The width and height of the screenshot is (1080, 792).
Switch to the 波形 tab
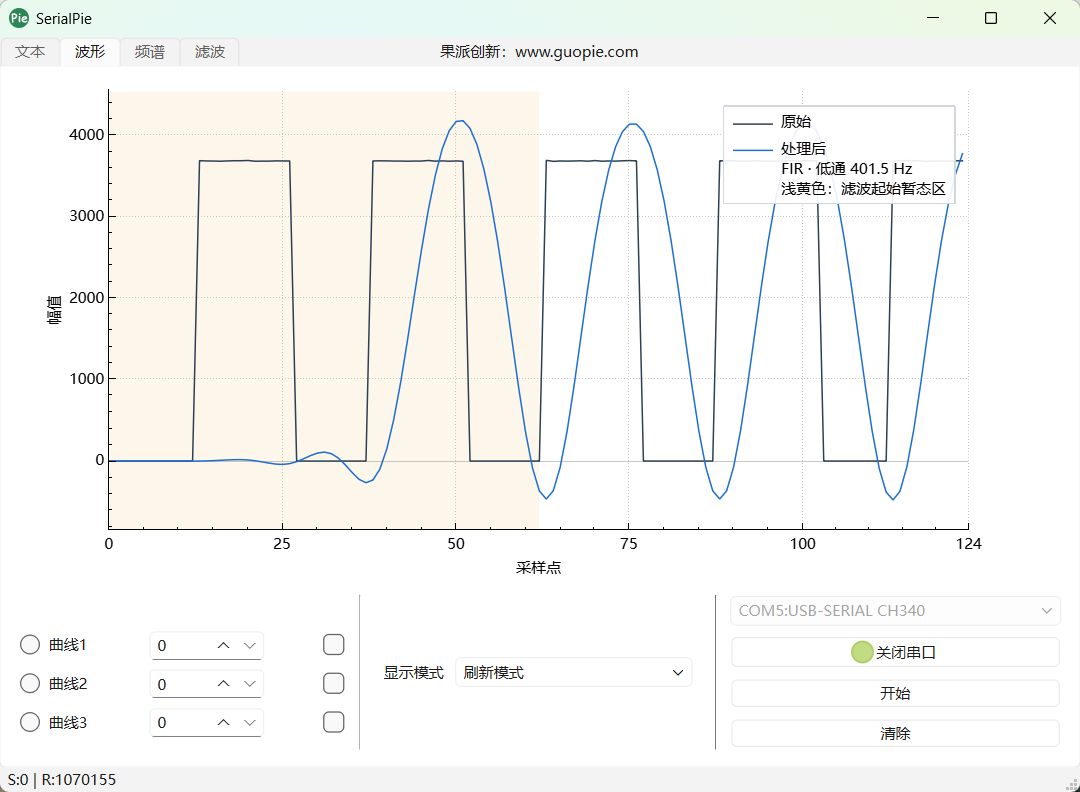point(90,52)
